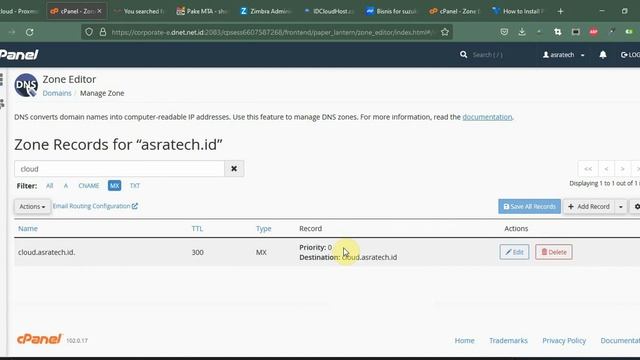
Task: Sort records by Name column
Action: tap(28, 229)
